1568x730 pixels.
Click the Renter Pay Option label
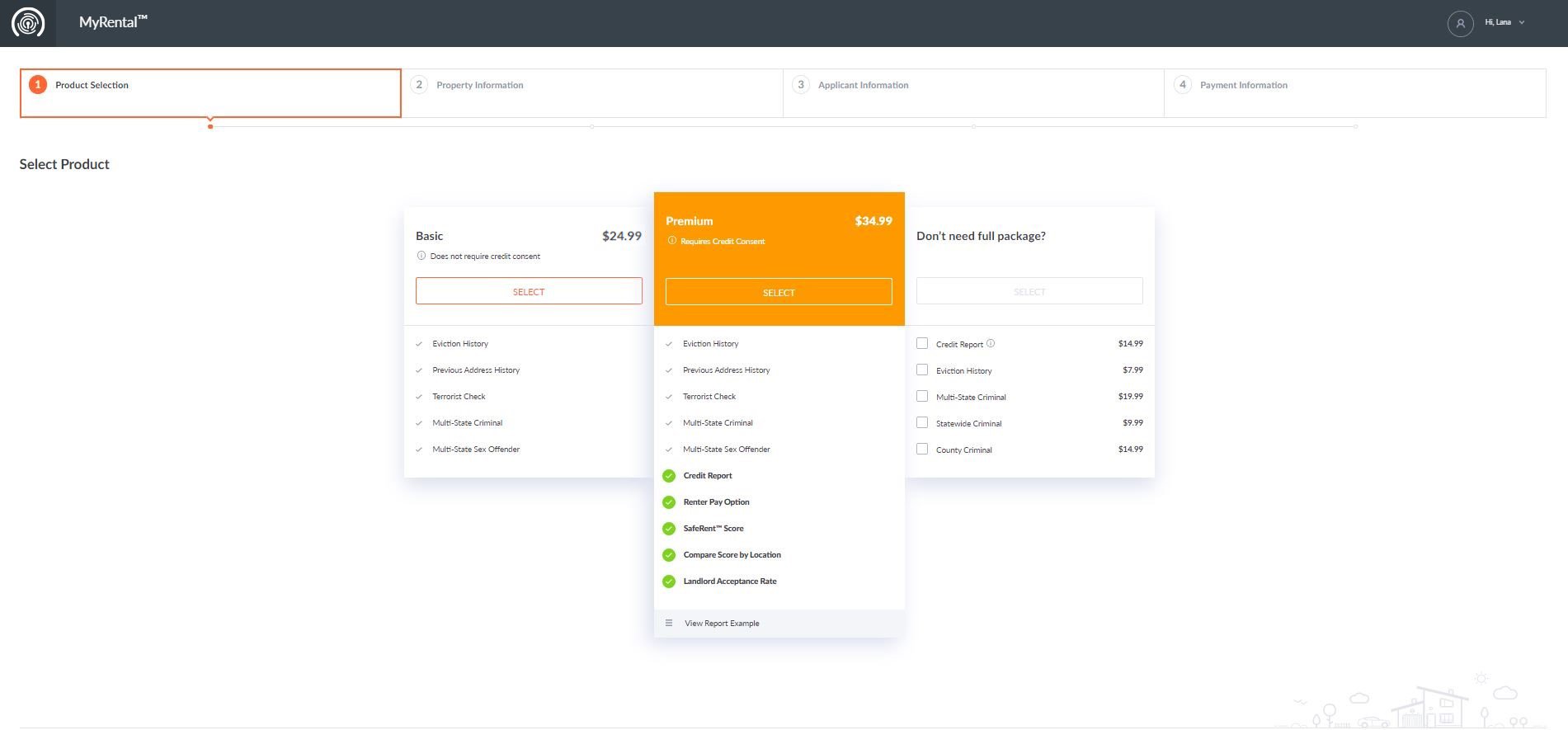click(716, 502)
